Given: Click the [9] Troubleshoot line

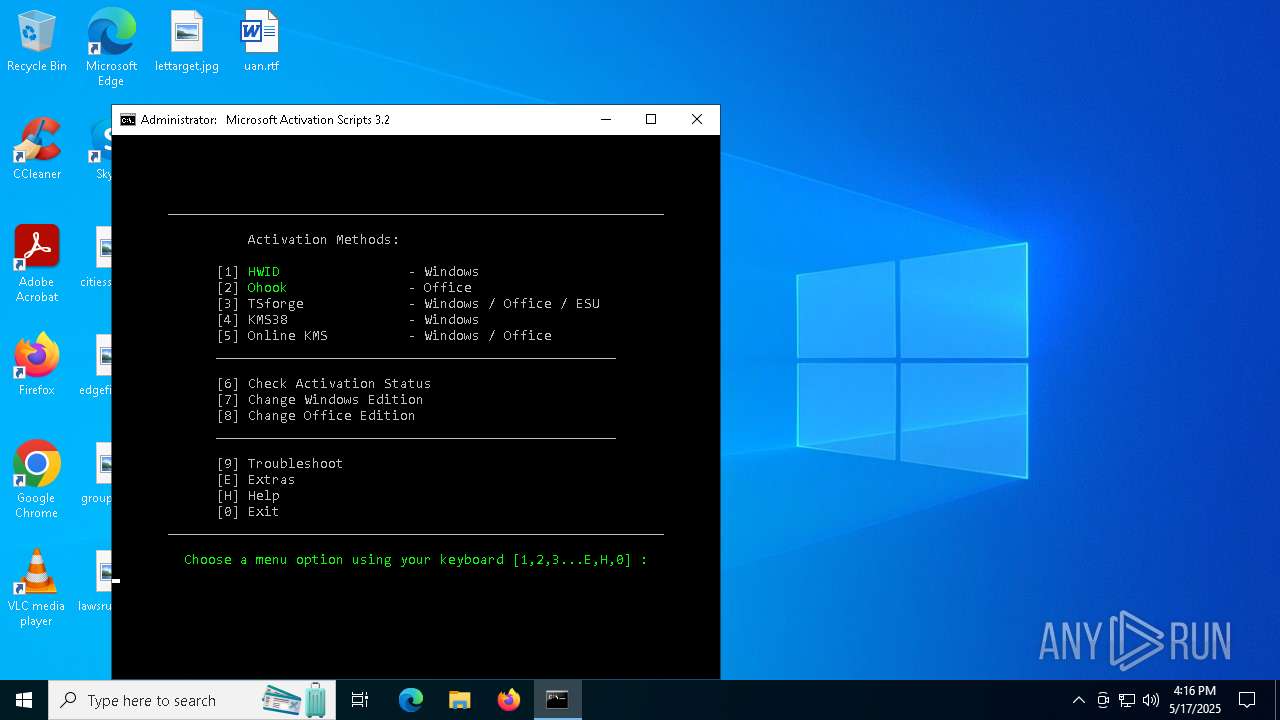Looking at the screenshot, I should 280,464.
